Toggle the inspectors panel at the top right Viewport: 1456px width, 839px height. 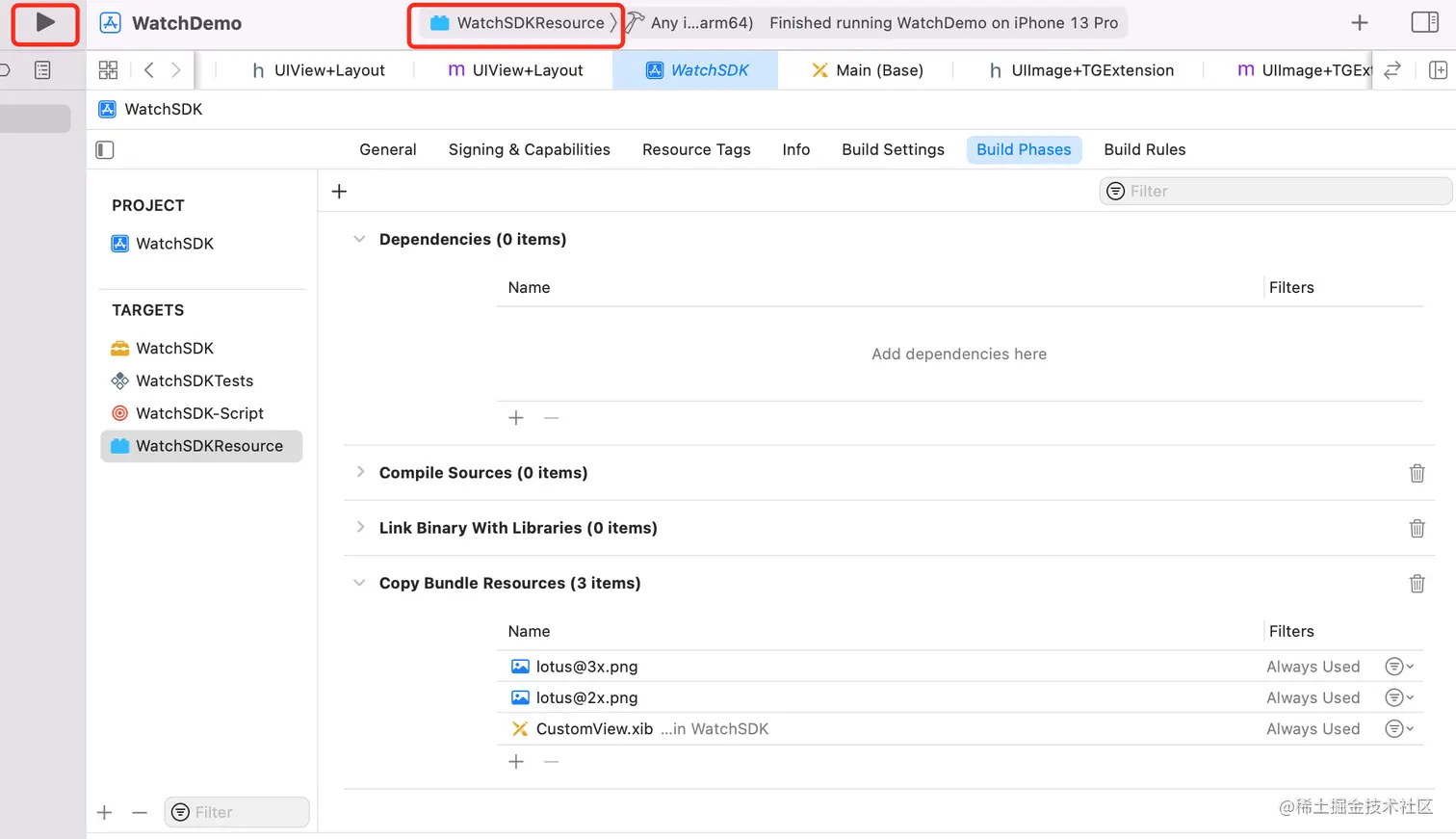(1424, 22)
